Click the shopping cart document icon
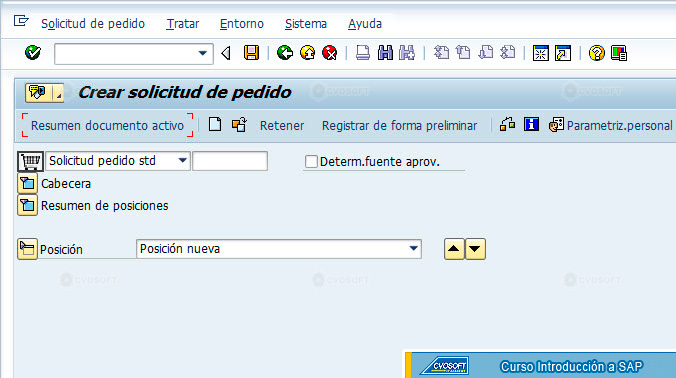The width and height of the screenshot is (676, 378). pyautogui.click(x=30, y=161)
